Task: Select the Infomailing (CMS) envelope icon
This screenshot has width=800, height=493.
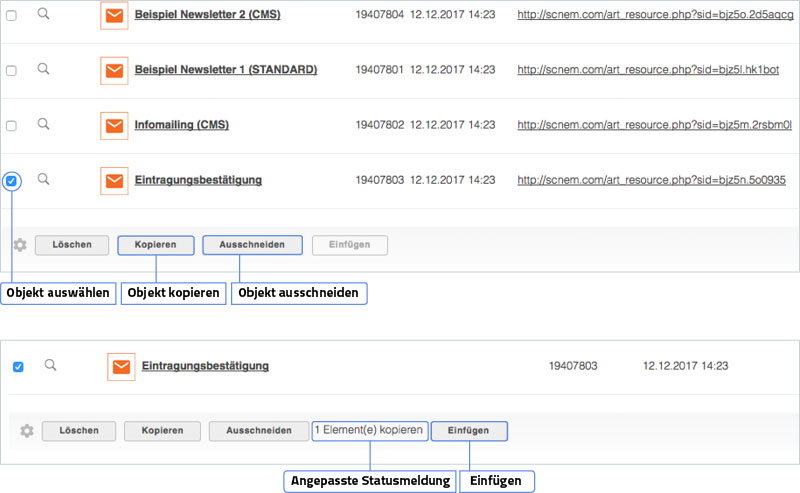Action: [x=115, y=126]
